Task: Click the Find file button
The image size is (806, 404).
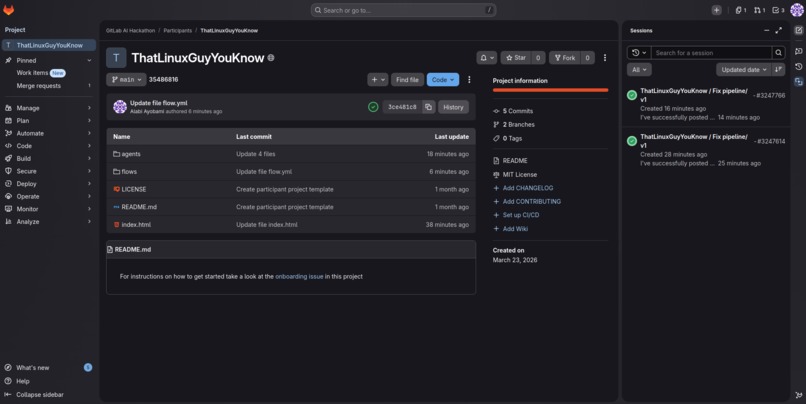Action: click(407, 80)
